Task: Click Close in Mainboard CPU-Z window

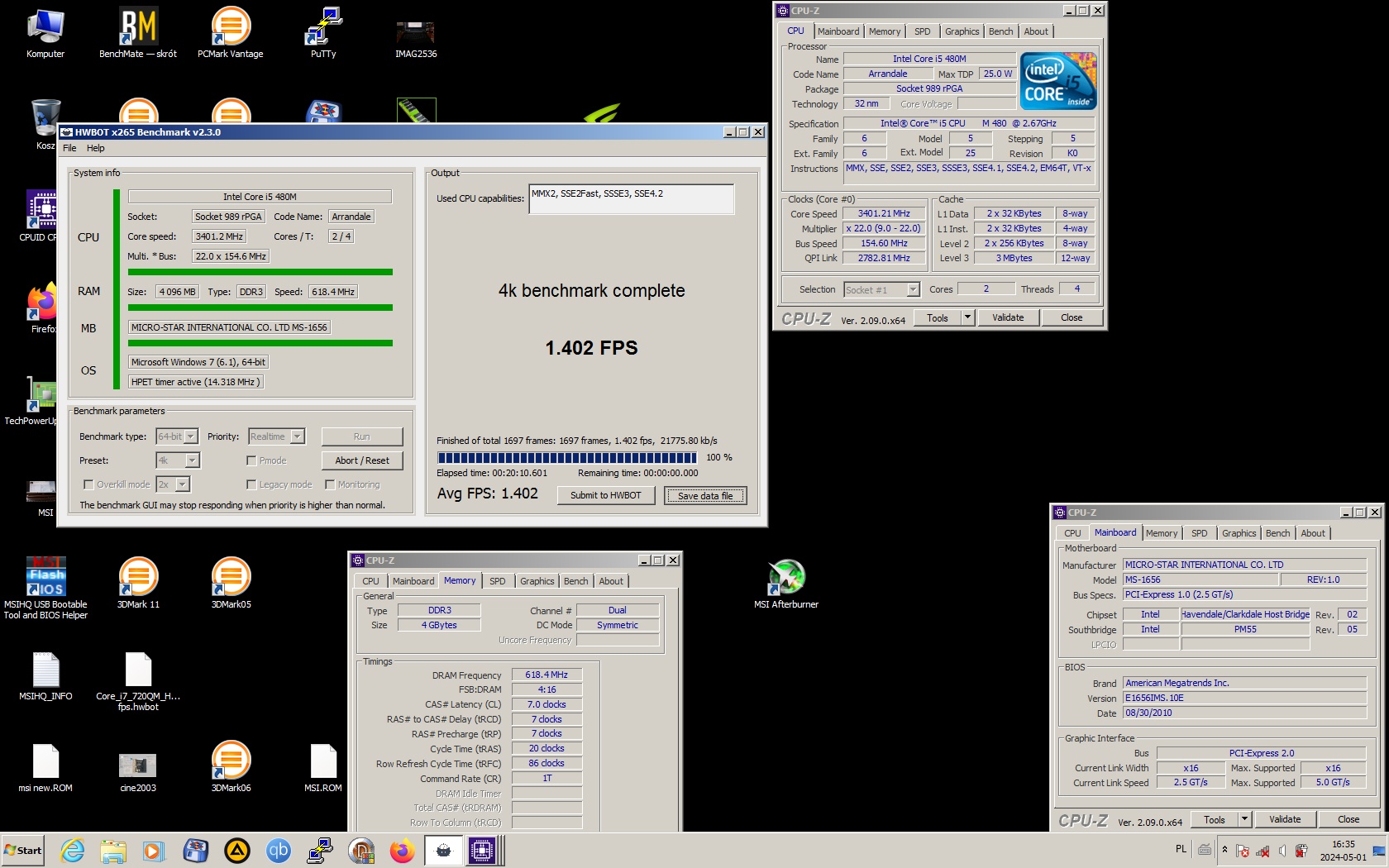Action: coord(1348,819)
